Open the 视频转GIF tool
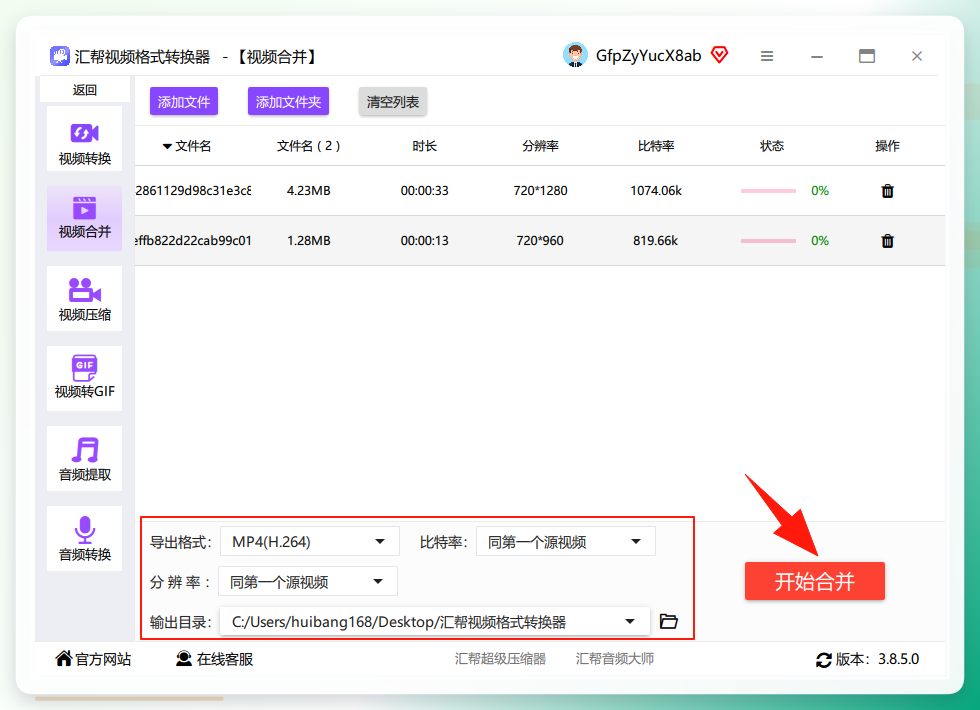The image size is (980, 710). [84, 379]
